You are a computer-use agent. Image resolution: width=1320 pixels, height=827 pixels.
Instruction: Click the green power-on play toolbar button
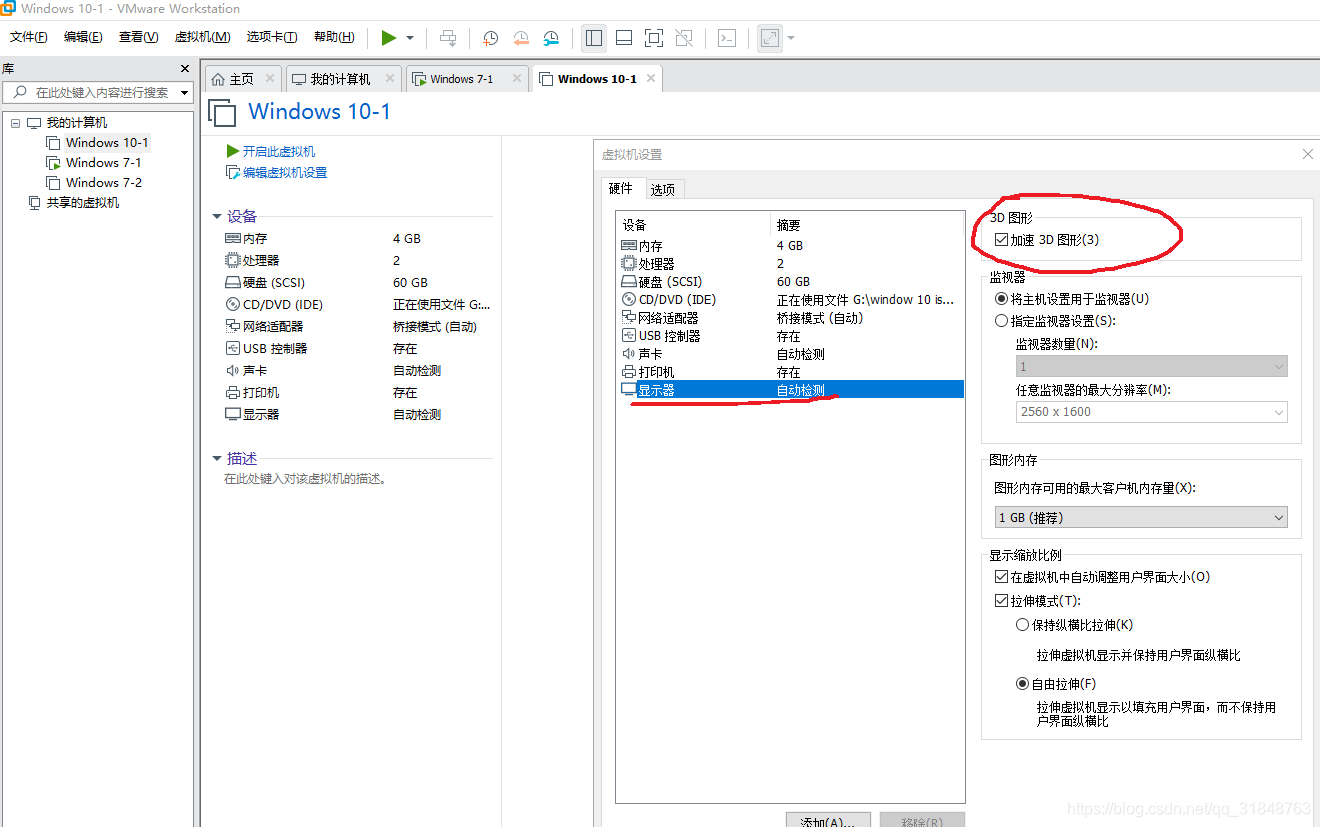[x=389, y=38]
